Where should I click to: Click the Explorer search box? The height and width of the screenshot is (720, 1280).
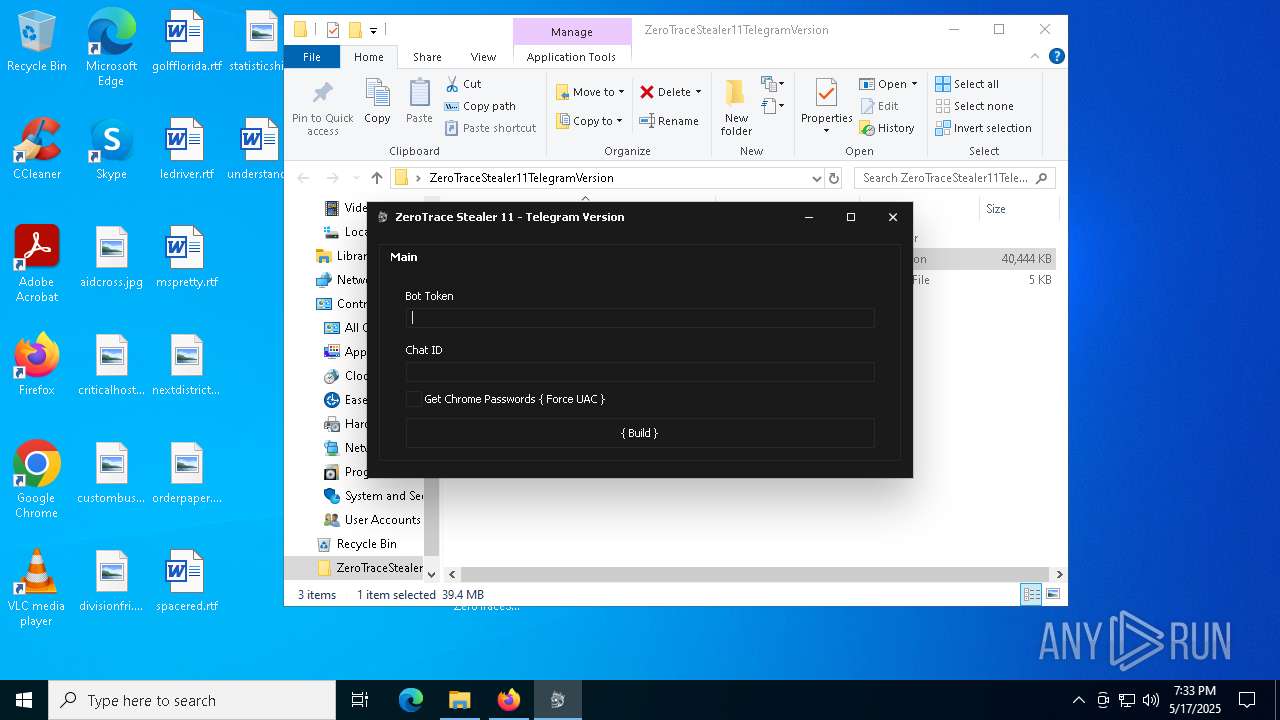point(954,178)
